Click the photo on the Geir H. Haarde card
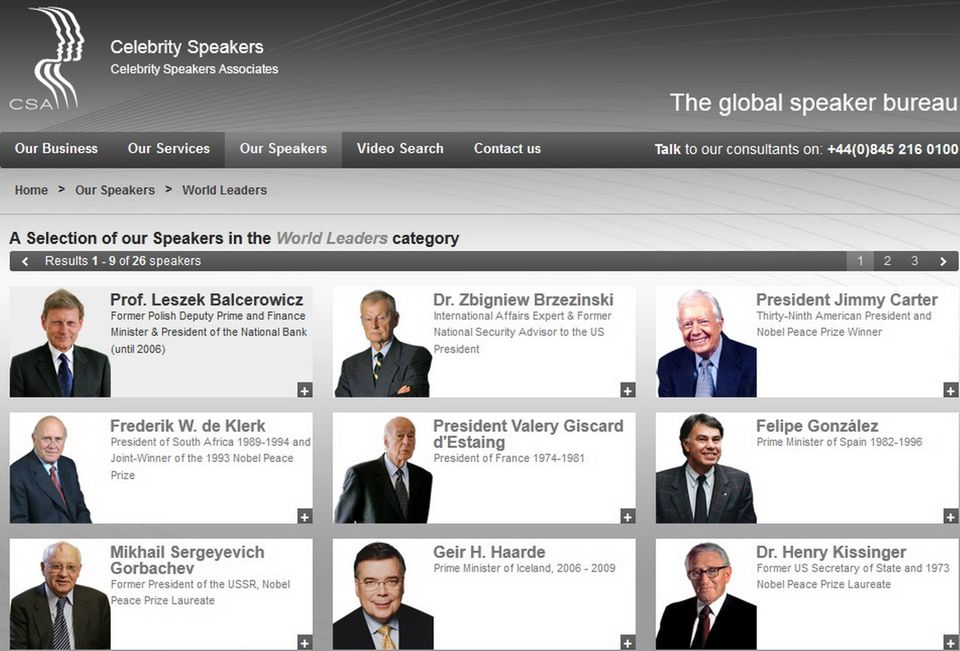The image size is (960, 651). 382,596
